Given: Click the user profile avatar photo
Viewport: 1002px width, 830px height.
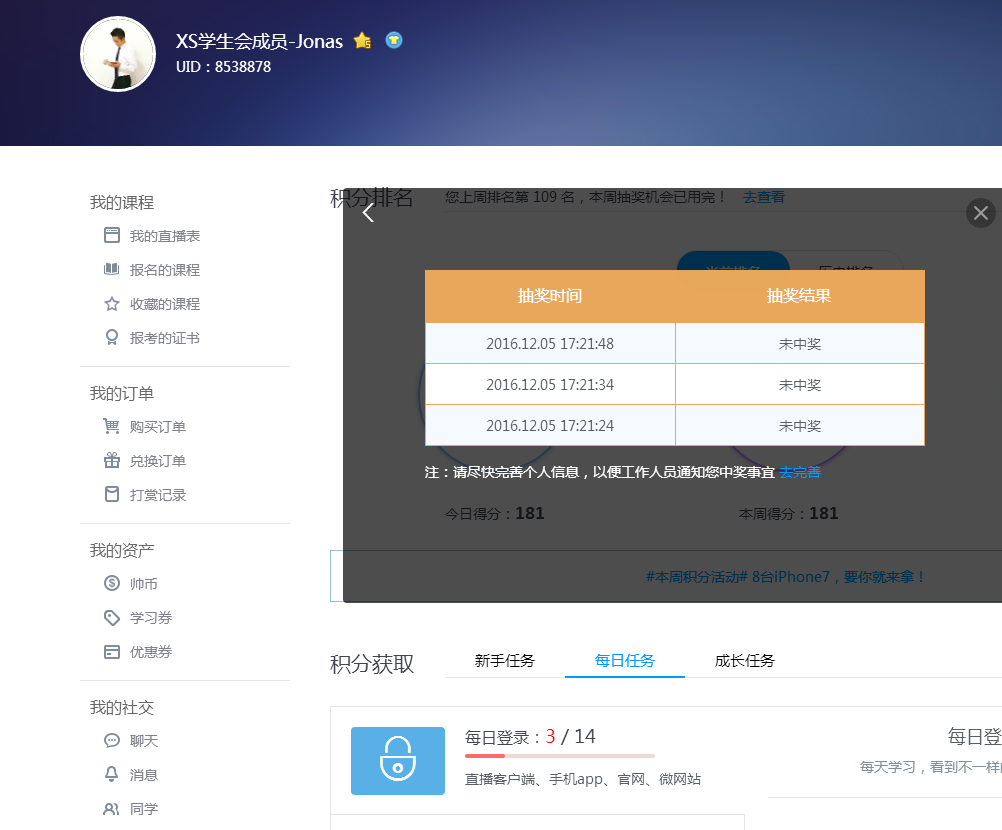Looking at the screenshot, I should pos(118,54).
